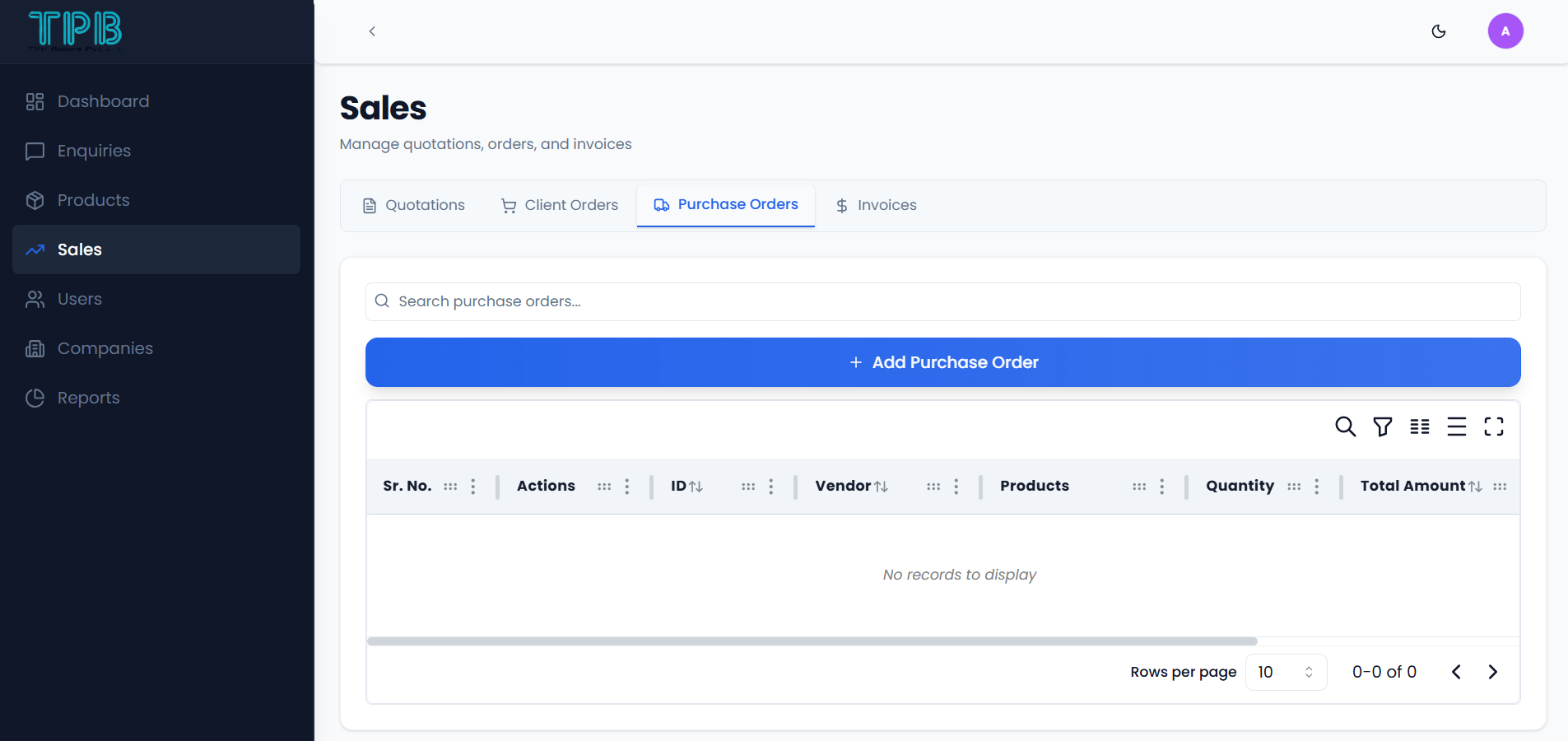1568x741 pixels.
Task: Switch to the Quotations tab
Action: [x=414, y=205]
